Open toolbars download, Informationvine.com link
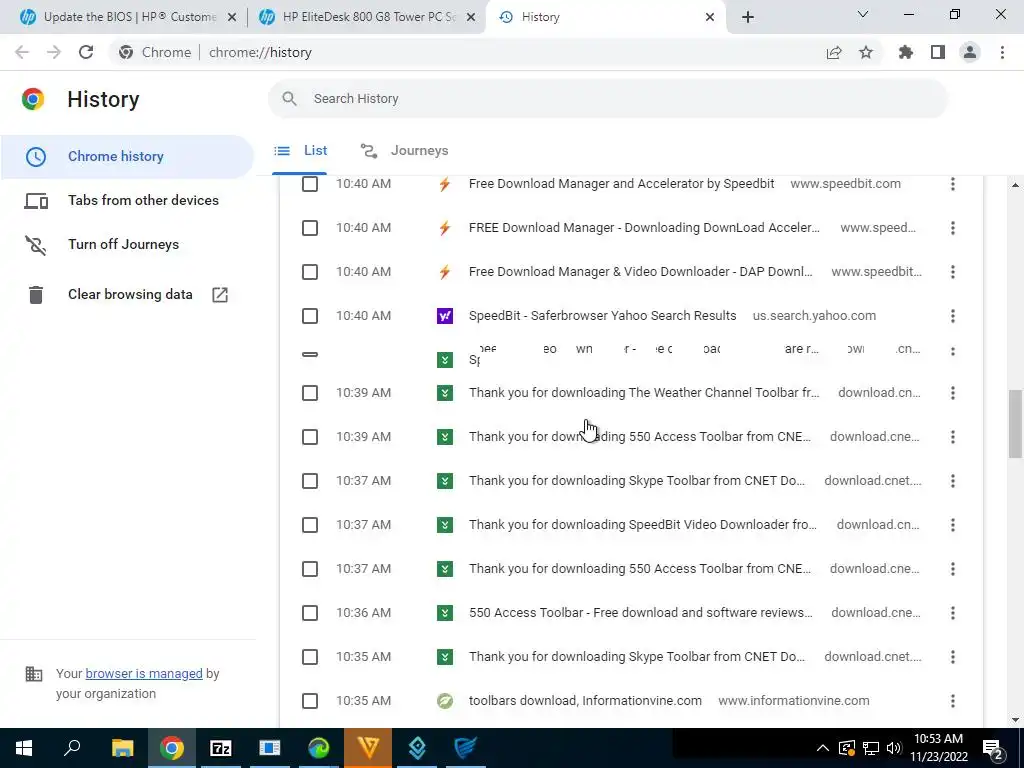The image size is (1024, 768). pos(585,701)
